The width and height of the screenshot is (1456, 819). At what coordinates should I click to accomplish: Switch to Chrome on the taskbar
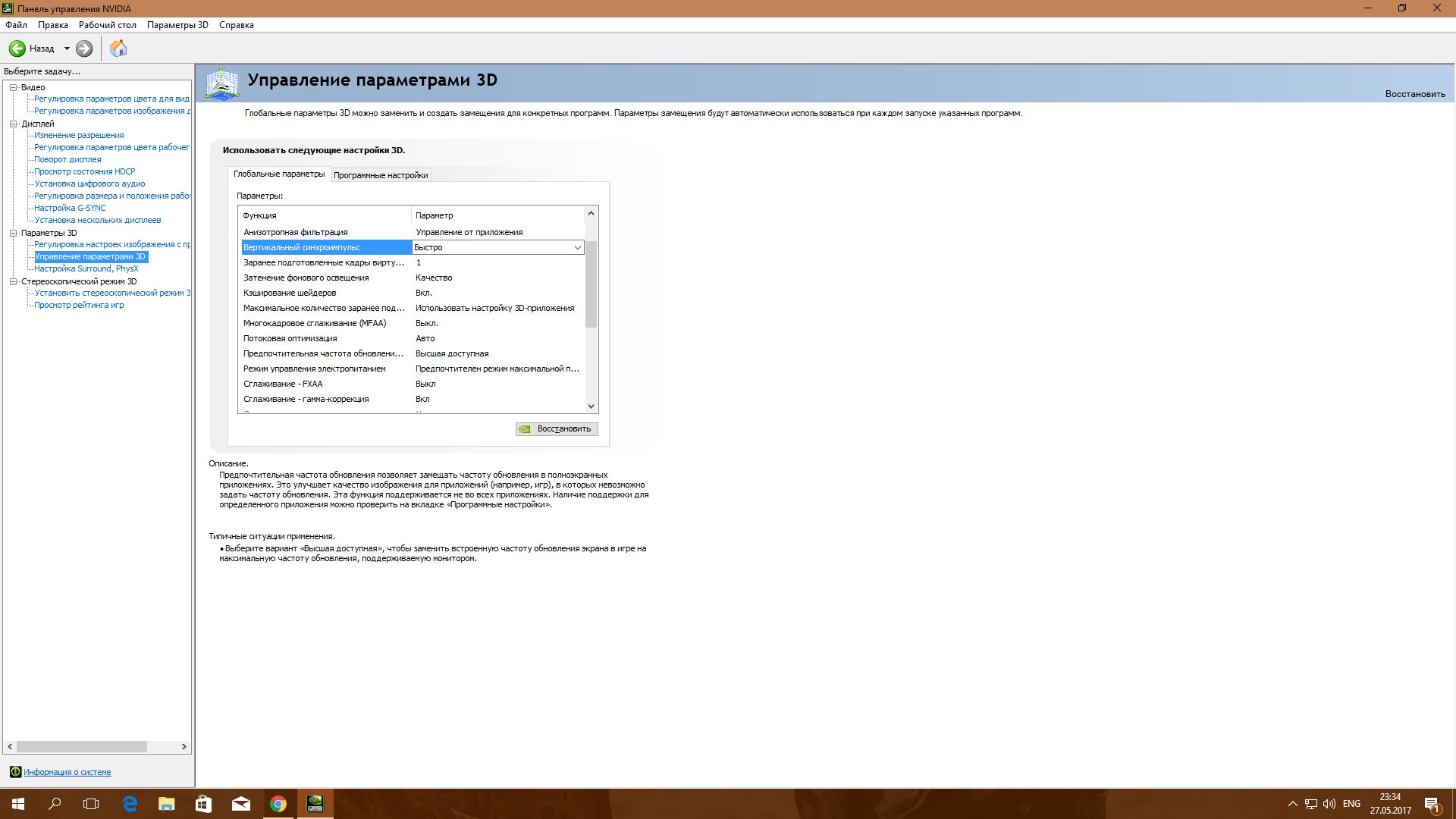[x=278, y=804]
